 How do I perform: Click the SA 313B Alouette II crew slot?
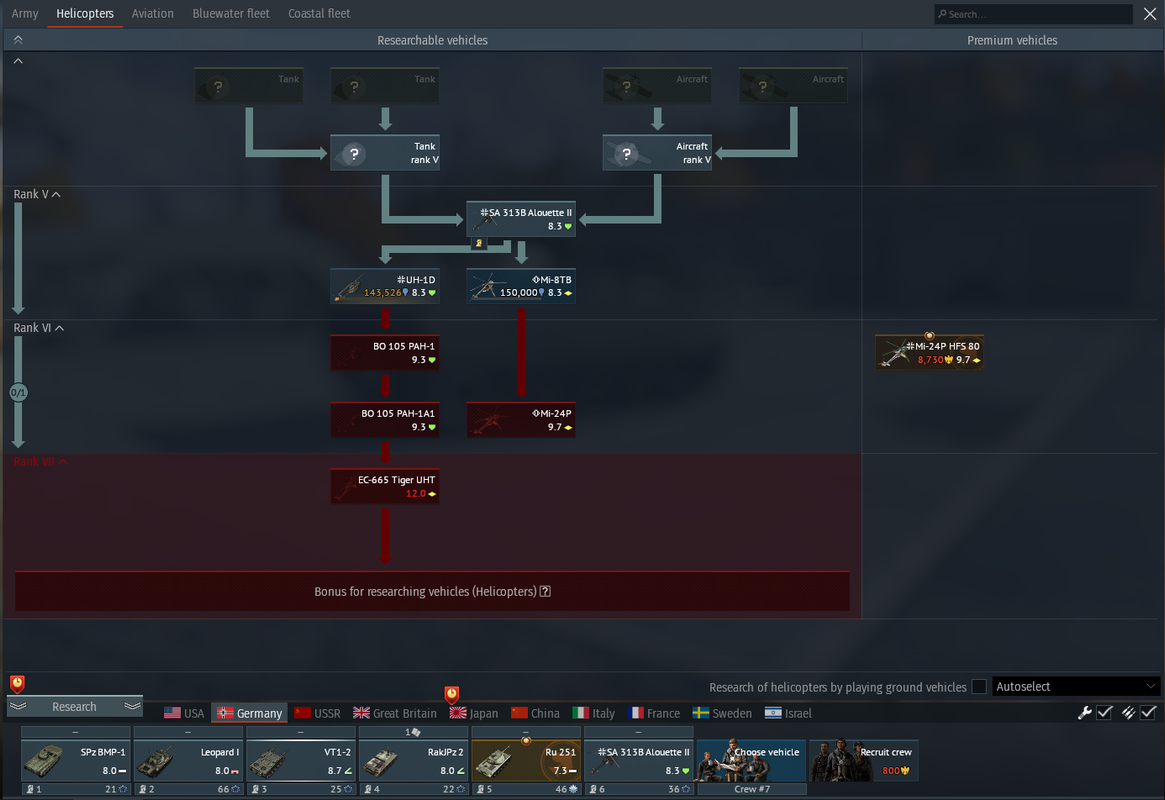(639, 761)
